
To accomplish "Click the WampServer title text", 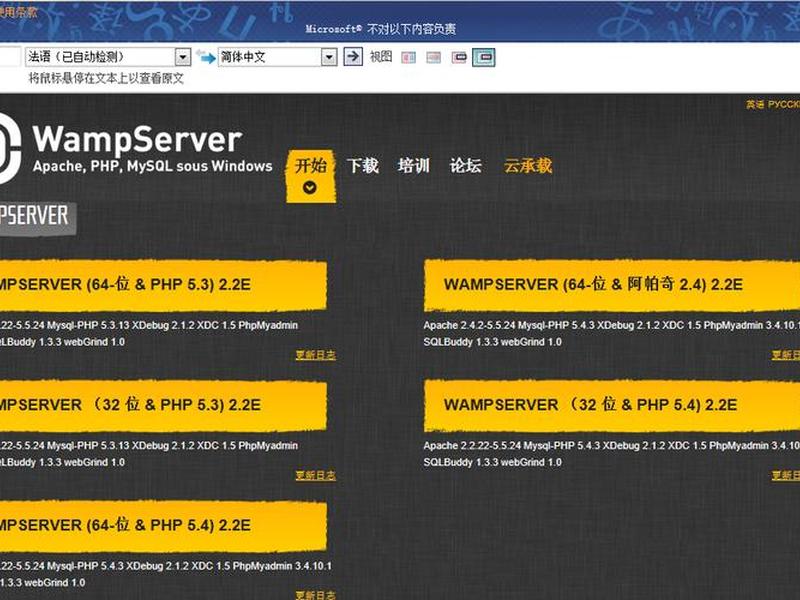I will point(137,139).
